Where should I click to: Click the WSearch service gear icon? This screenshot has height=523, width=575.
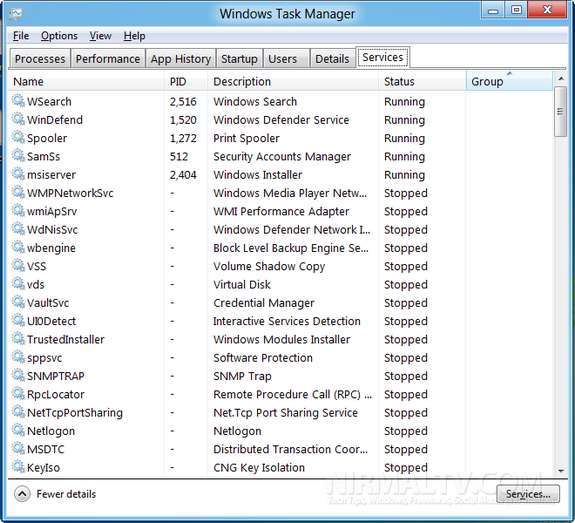coord(18,100)
